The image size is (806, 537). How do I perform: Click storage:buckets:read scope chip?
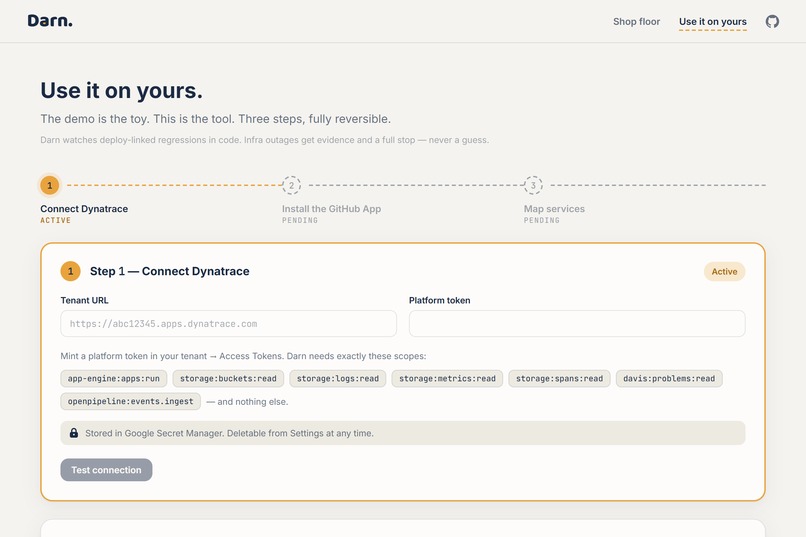[x=228, y=379]
